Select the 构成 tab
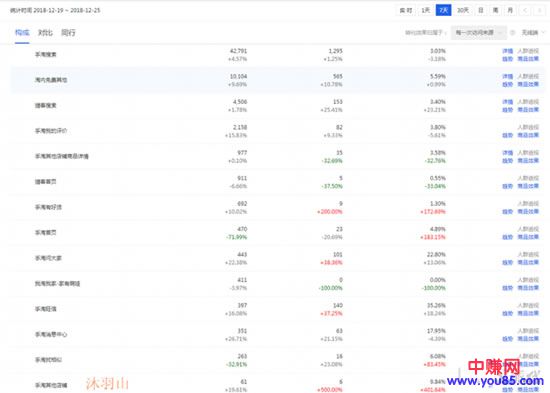 point(22,33)
